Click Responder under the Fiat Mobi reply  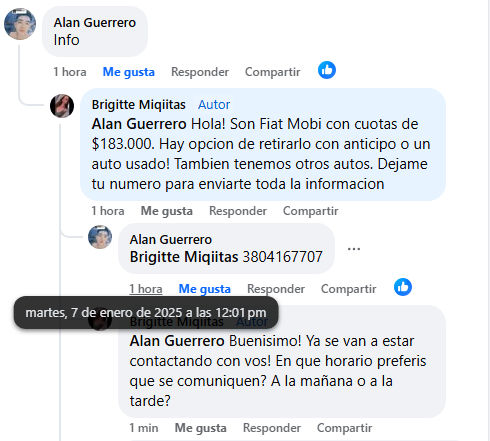(x=238, y=211)
